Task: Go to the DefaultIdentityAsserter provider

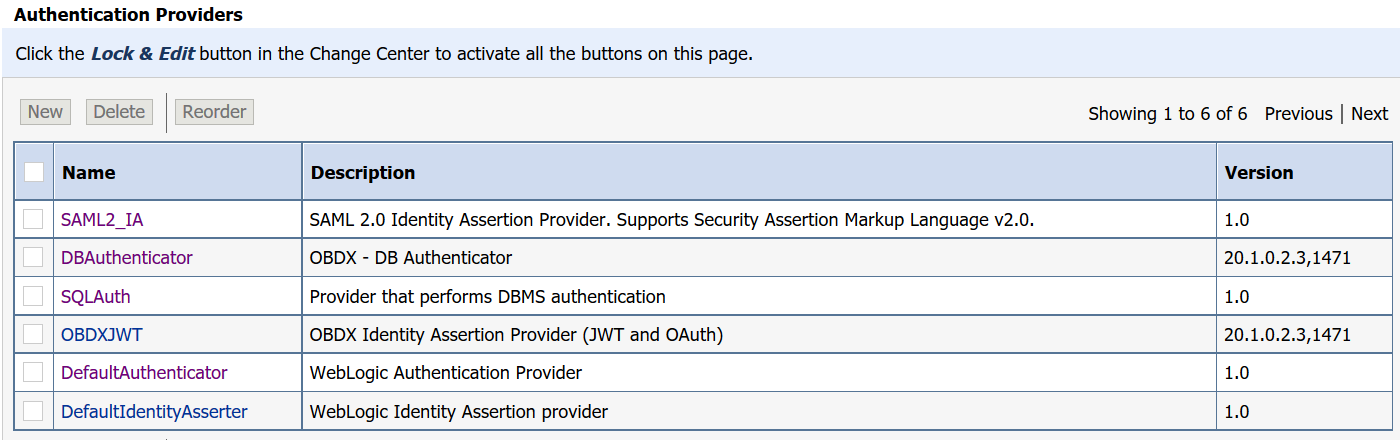Action: pos(154,412)
